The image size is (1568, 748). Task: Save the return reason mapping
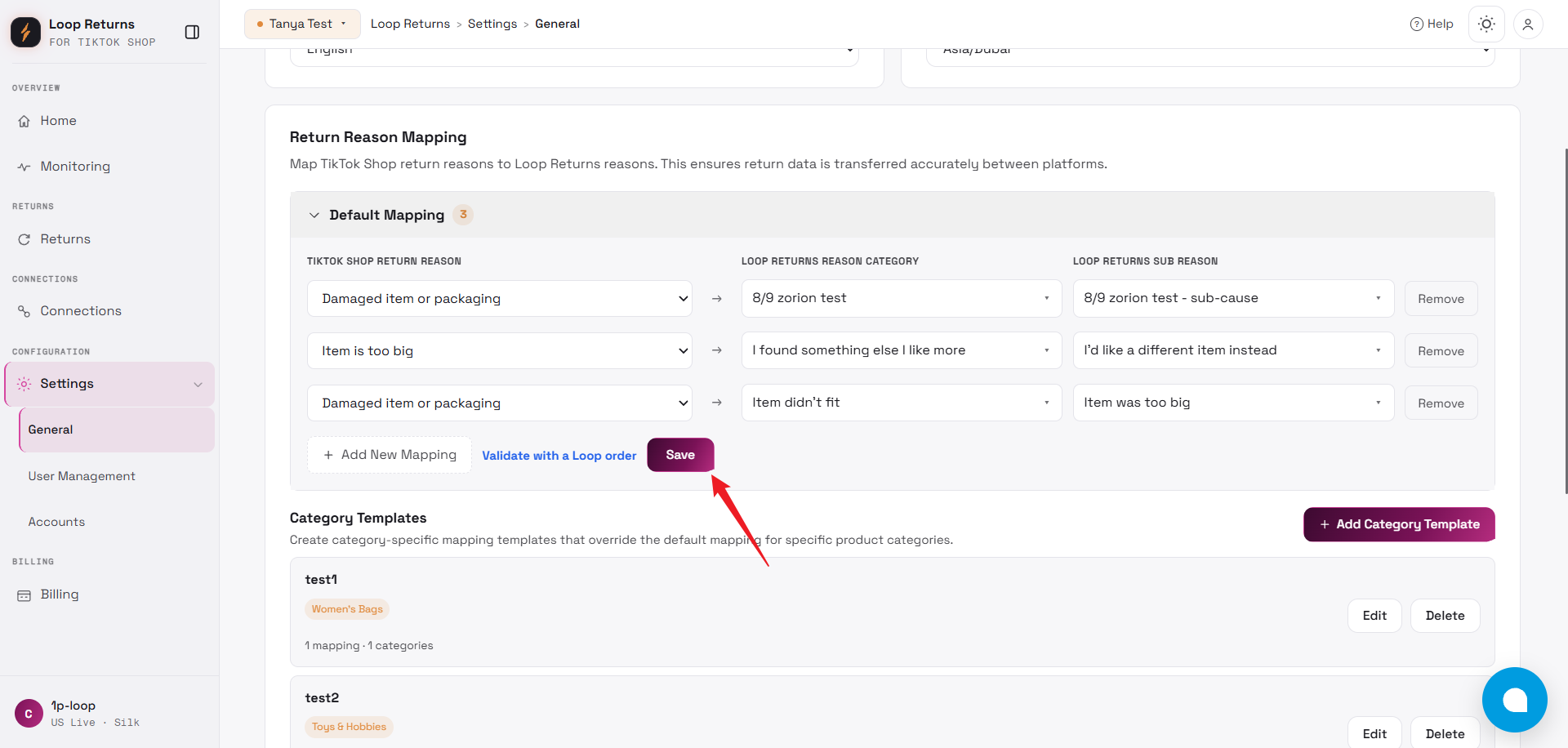coord(680,455)
